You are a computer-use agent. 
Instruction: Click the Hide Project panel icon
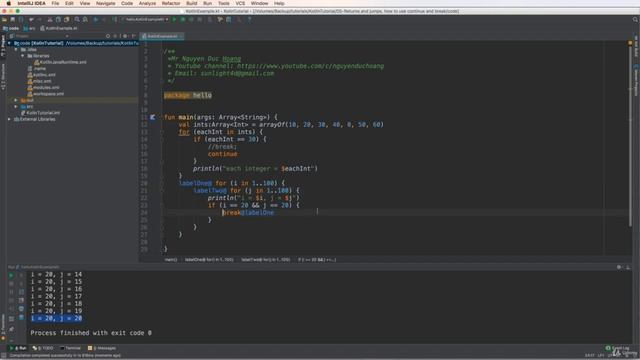click(x=133, y=36)
